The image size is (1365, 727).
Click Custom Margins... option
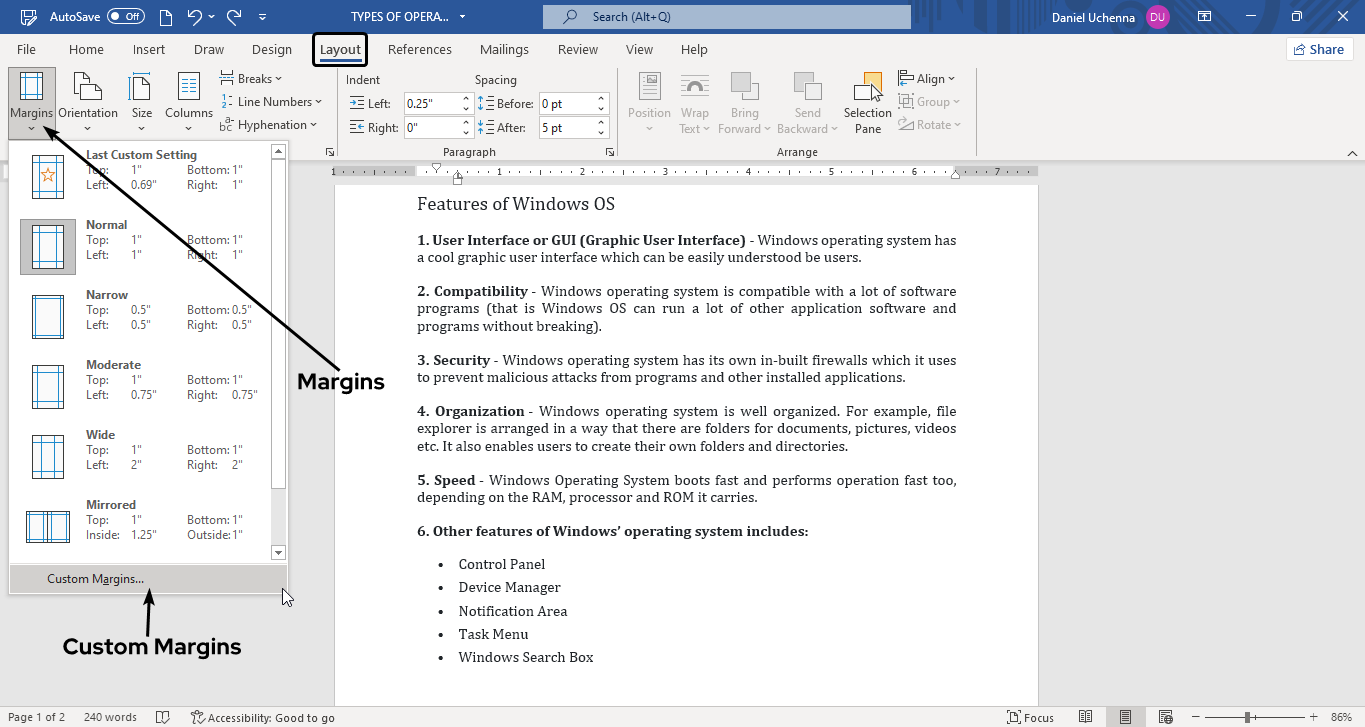click(x=96, y=579)
